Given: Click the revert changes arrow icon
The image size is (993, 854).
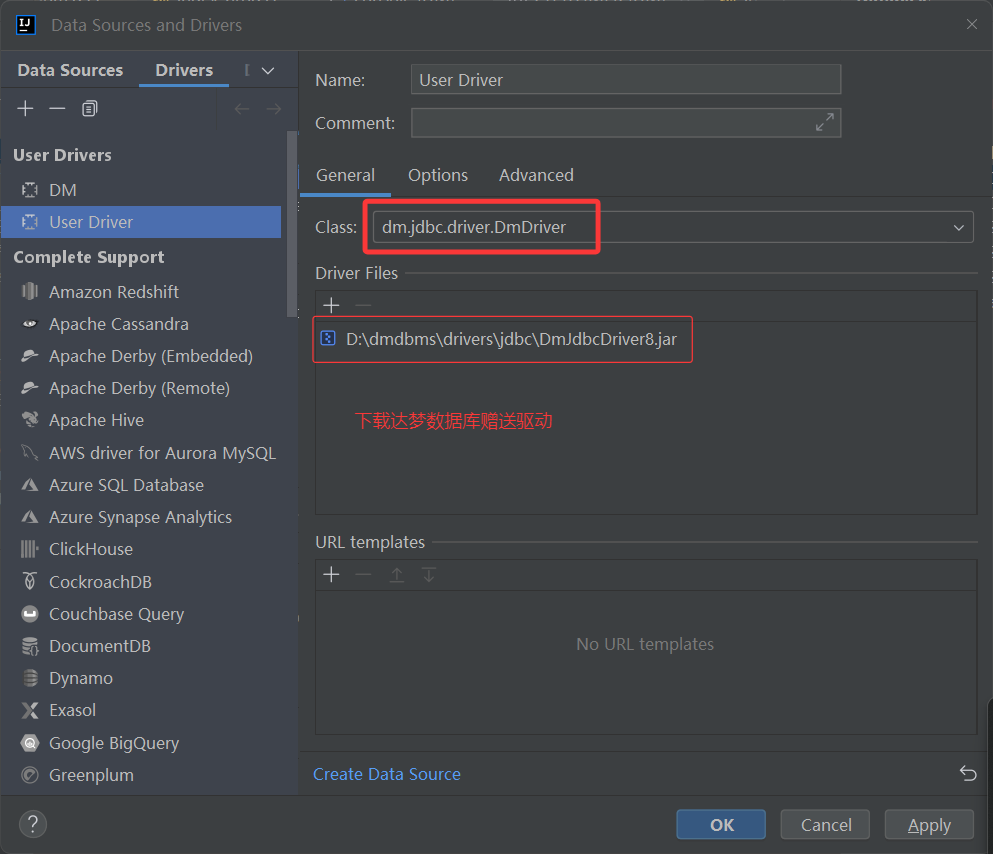Looking at the screenshot, I should [968, 773].
